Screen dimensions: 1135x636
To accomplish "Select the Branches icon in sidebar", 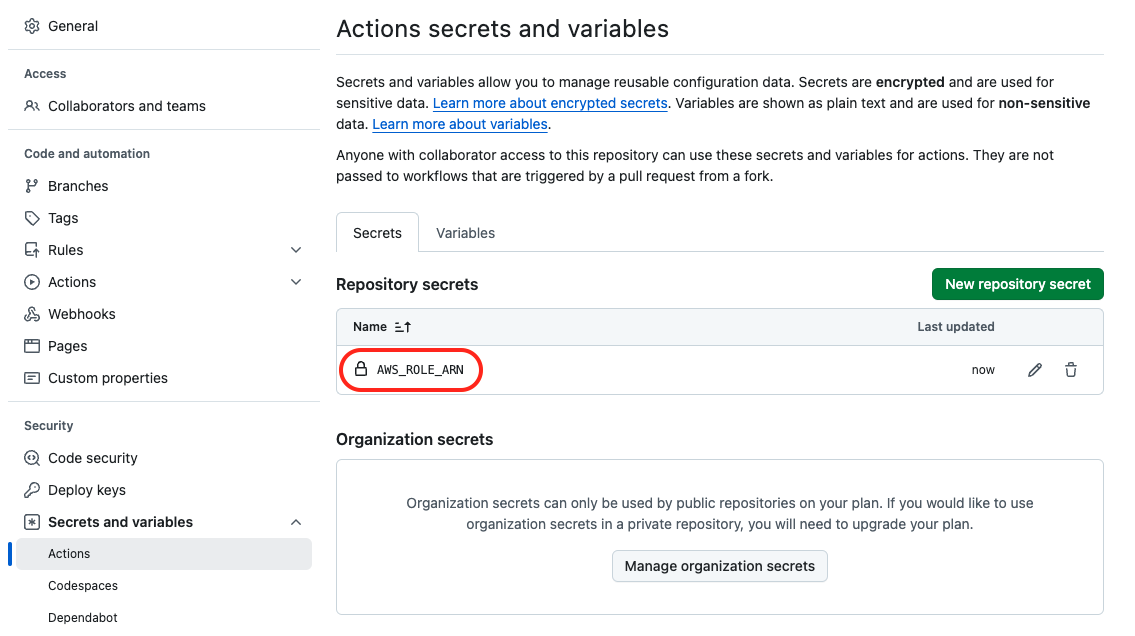I will pos(31,185).
